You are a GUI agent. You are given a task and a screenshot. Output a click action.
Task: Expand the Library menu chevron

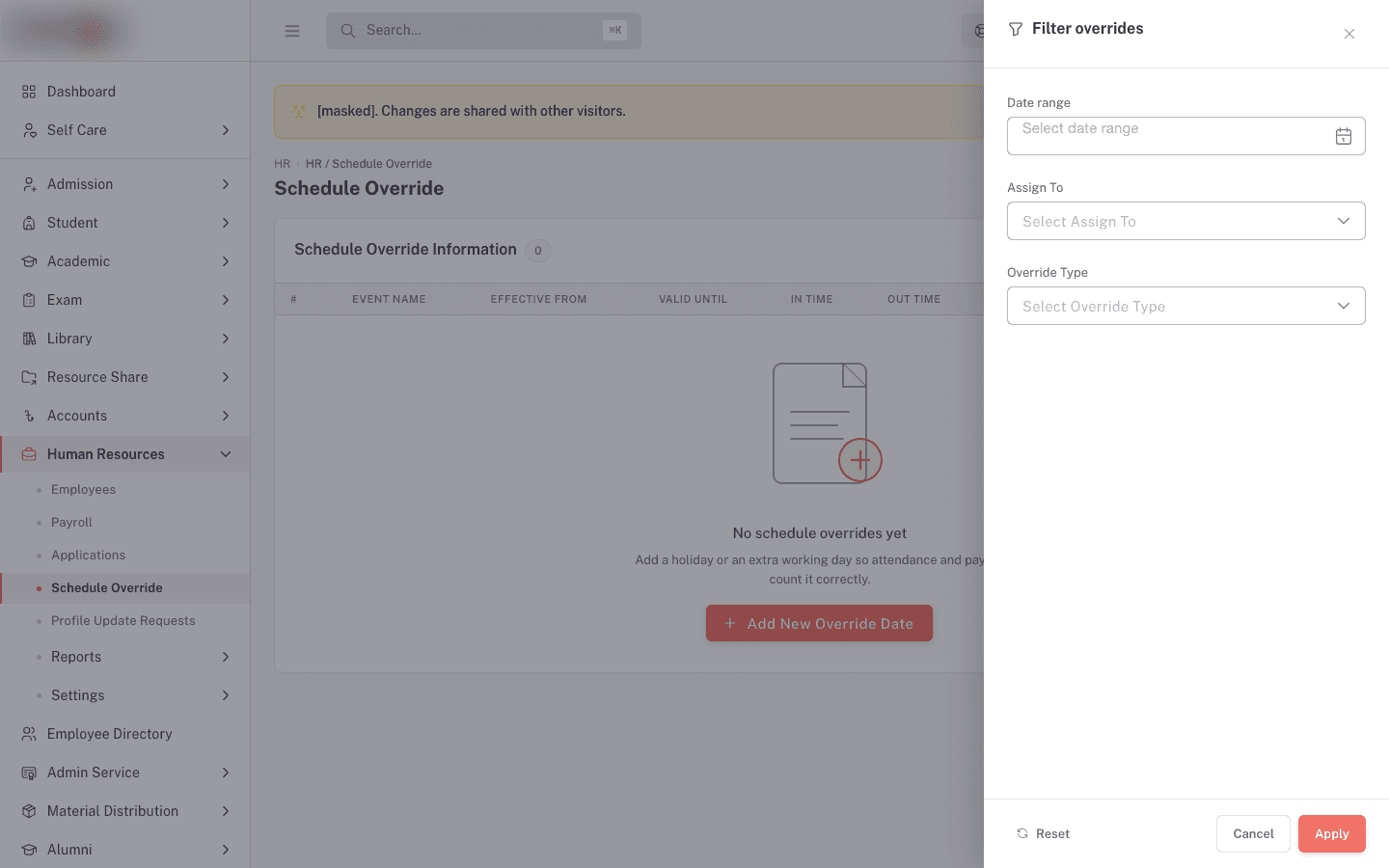pos(226,339)
